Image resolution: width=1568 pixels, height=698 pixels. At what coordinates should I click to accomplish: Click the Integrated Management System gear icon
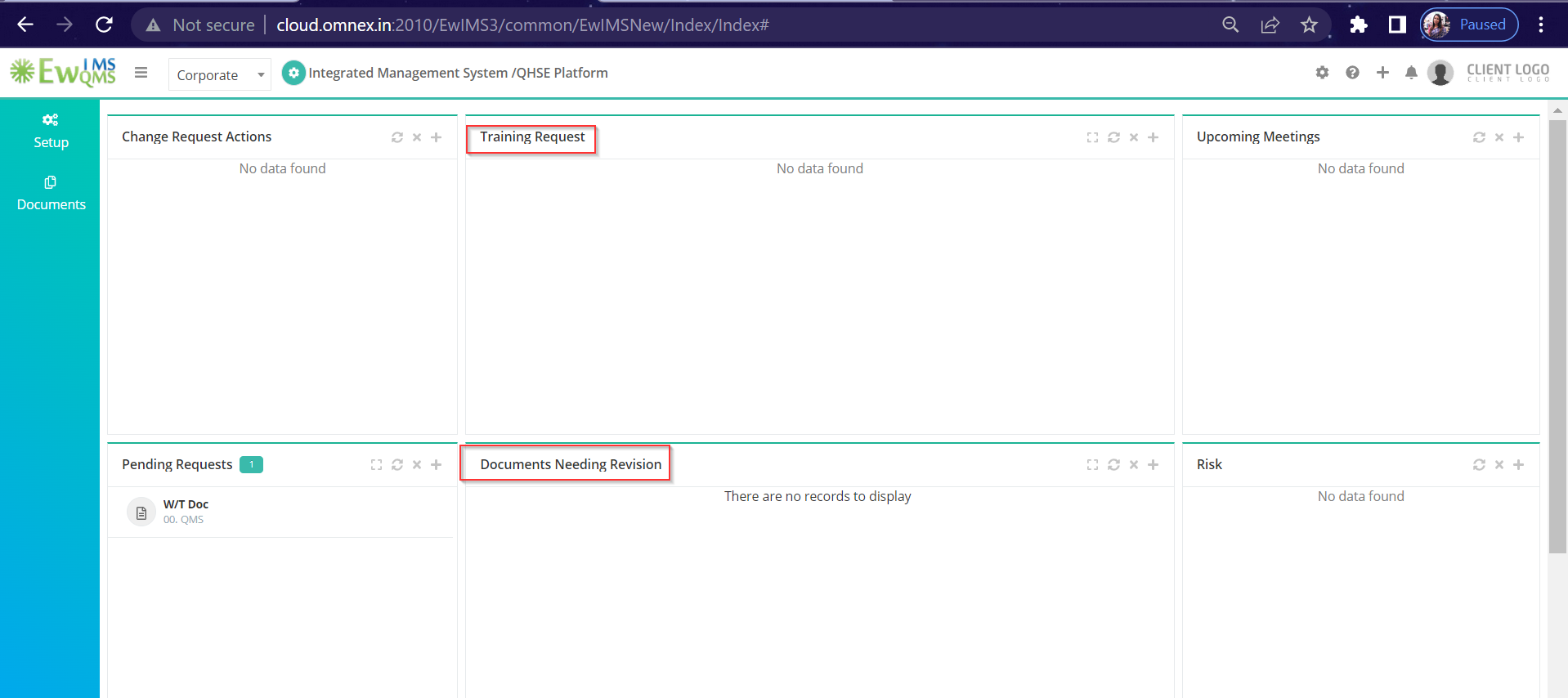[x=293, y=73]
